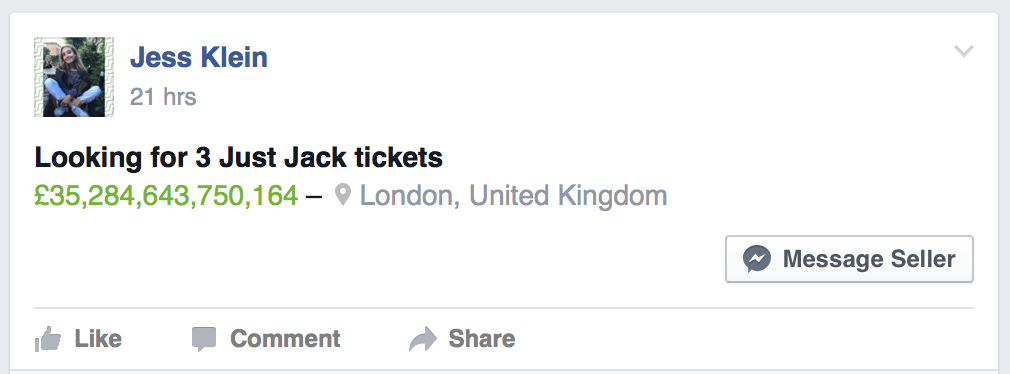The width and height of the screenshot is (1010, 374).
Task: Click the Comment speech bubble icon
Action: click(204, 339)
